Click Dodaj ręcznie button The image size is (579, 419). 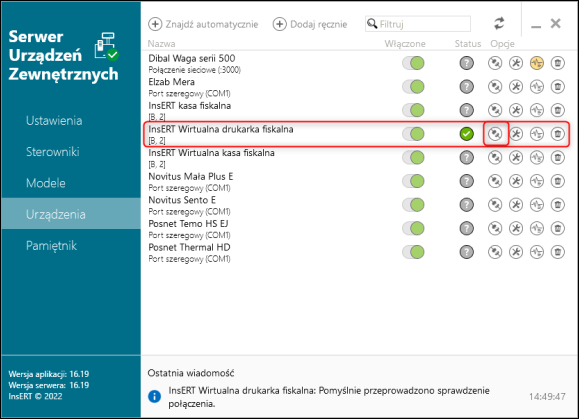pos(310,24)
